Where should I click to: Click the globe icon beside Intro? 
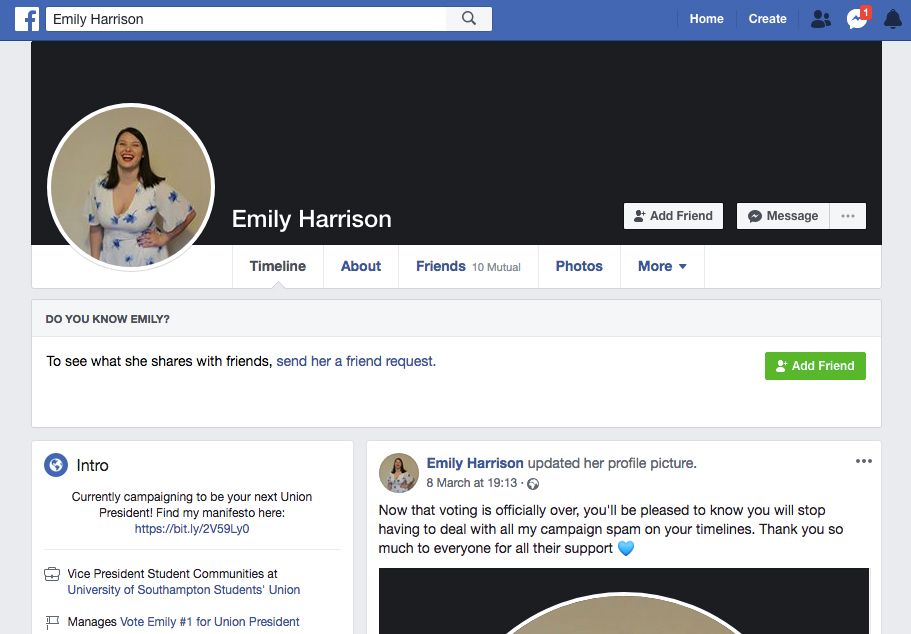[x=56, y=465]
